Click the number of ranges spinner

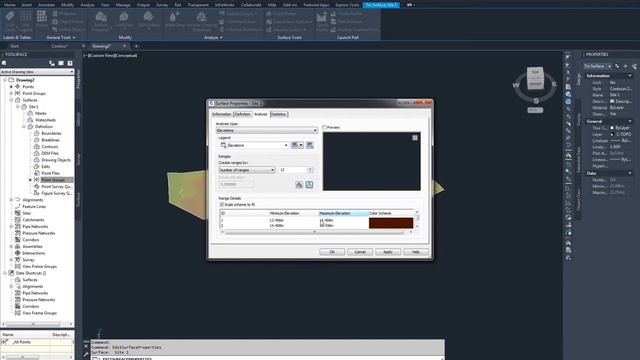pyautogui.click(x=310, y=170)
